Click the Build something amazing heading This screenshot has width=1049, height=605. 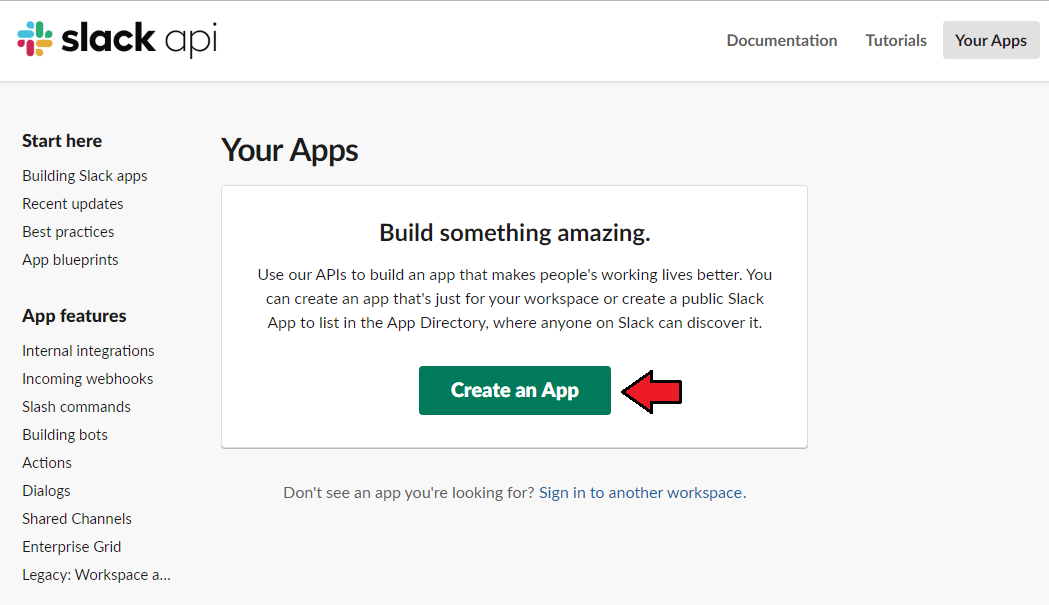514,233
